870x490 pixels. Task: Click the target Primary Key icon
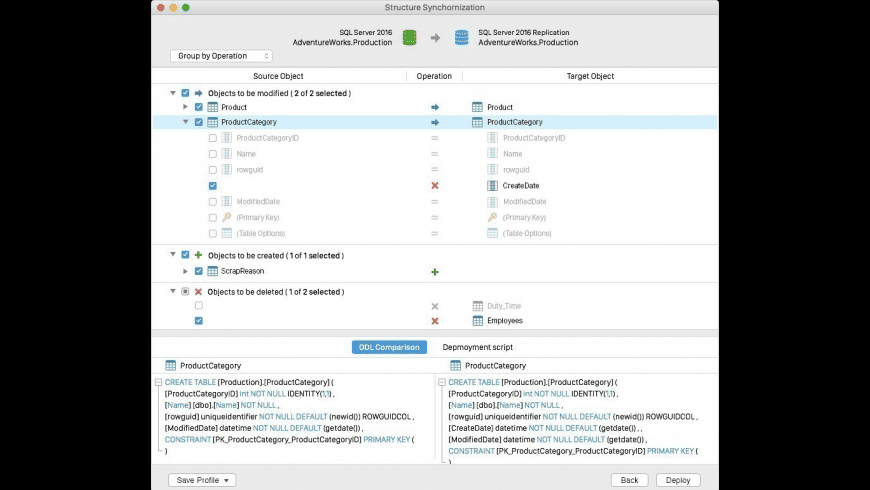tap(492, 217)
